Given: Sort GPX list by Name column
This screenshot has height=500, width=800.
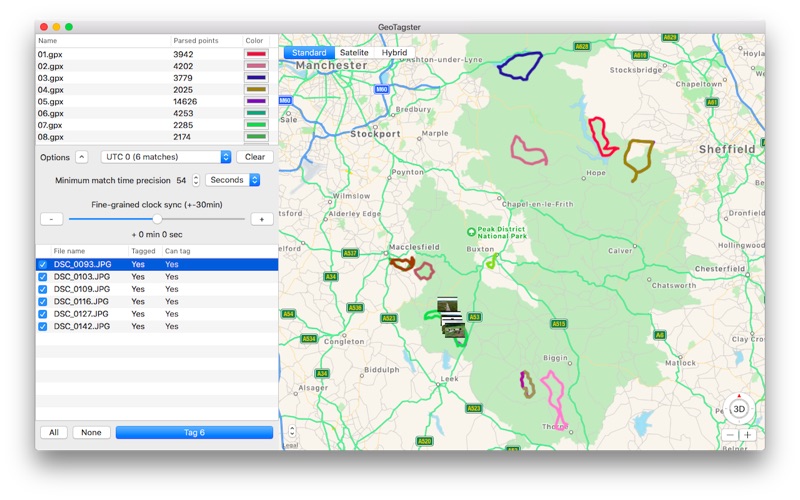Looking at the screenshot, I should (x=103, y=40).
